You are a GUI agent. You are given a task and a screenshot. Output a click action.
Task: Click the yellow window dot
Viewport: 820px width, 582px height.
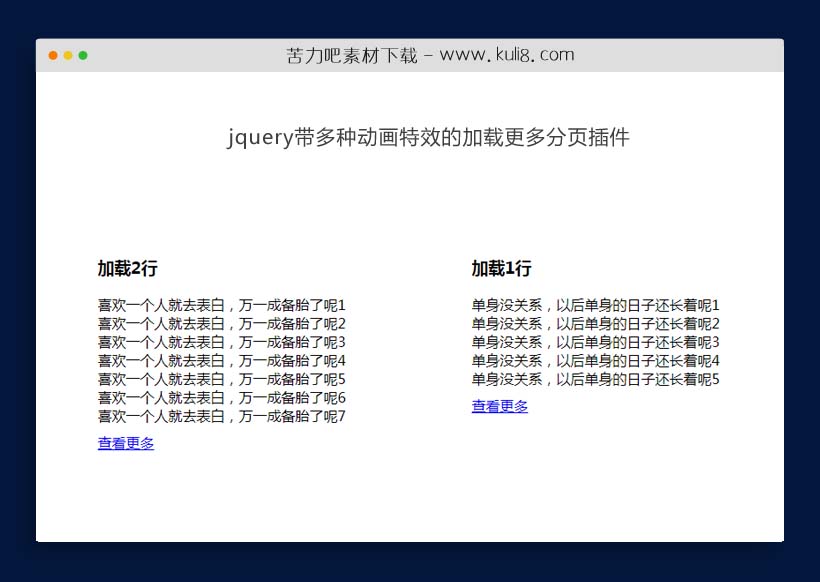tap(68, 56)
